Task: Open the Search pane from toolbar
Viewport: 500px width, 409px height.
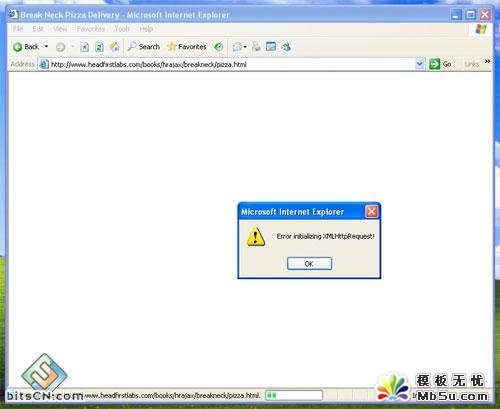Action: (144, 47)
